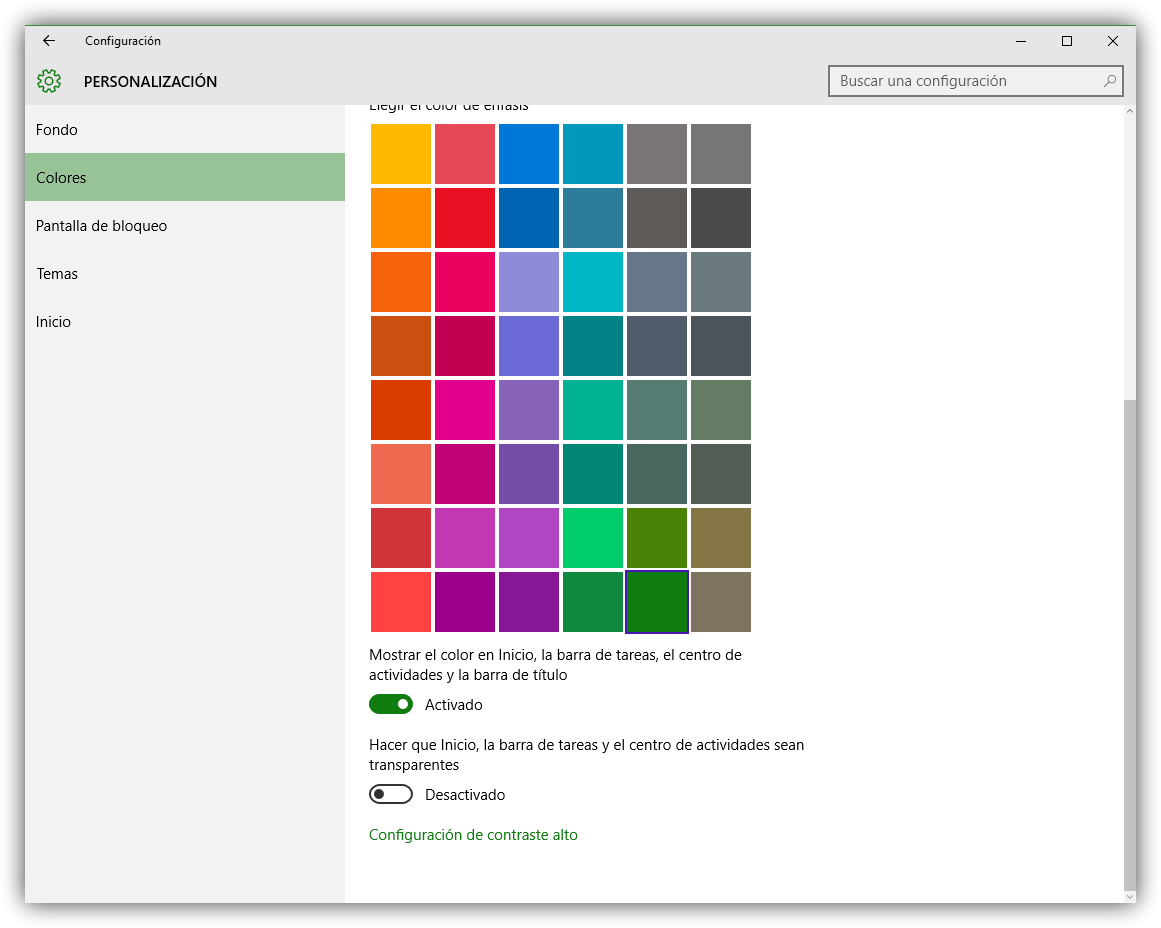This screenshot has width=1161, height=928.
Task: Click the vertical scrollbar thumb
Action: tap(1129, 644)
